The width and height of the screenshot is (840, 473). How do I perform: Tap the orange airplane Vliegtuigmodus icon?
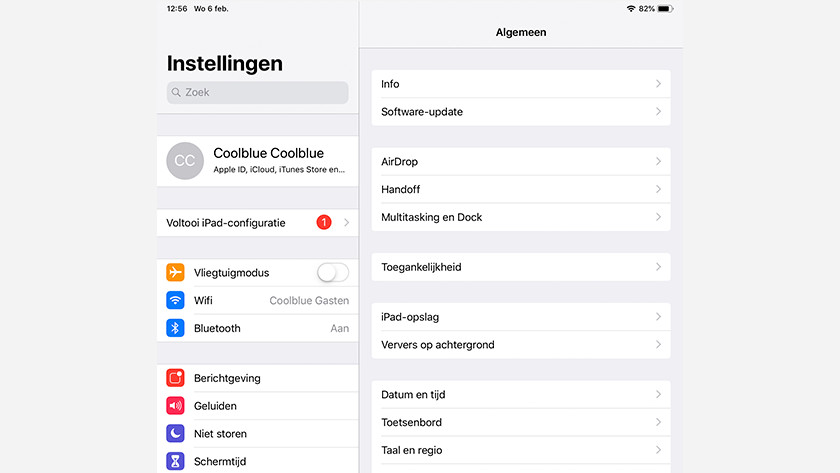[175, 272]
